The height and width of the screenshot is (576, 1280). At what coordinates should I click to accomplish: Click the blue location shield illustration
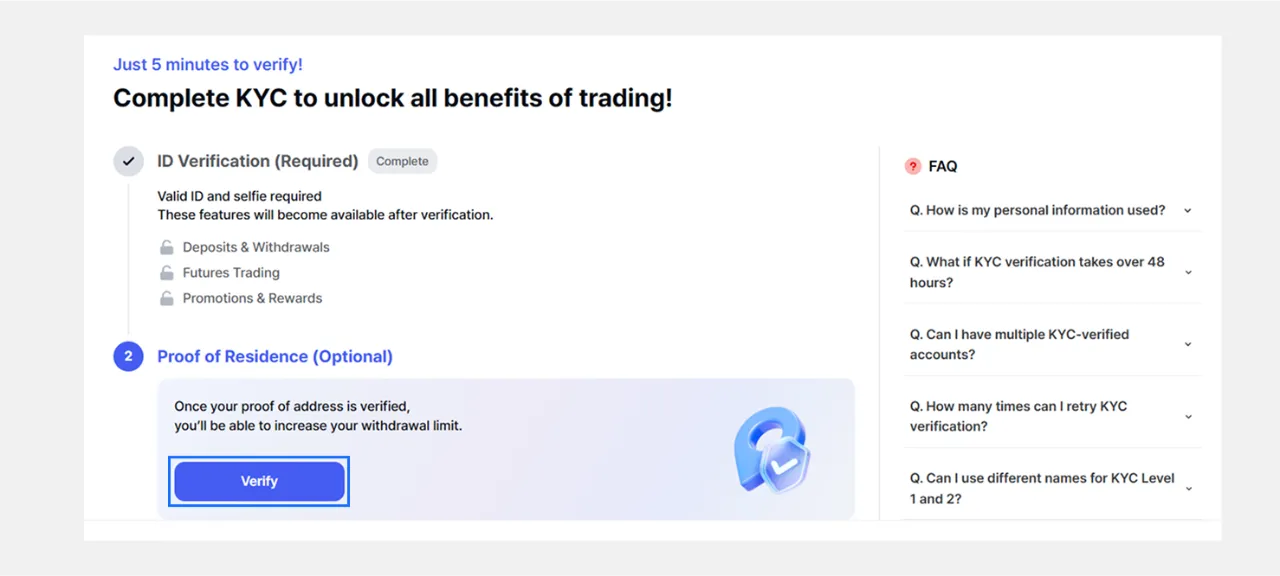pos(772,450)
